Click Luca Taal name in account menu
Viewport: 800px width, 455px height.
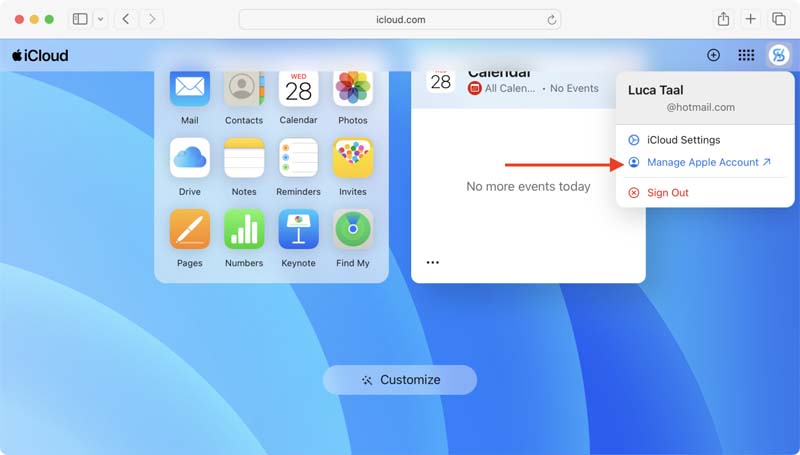655,90
